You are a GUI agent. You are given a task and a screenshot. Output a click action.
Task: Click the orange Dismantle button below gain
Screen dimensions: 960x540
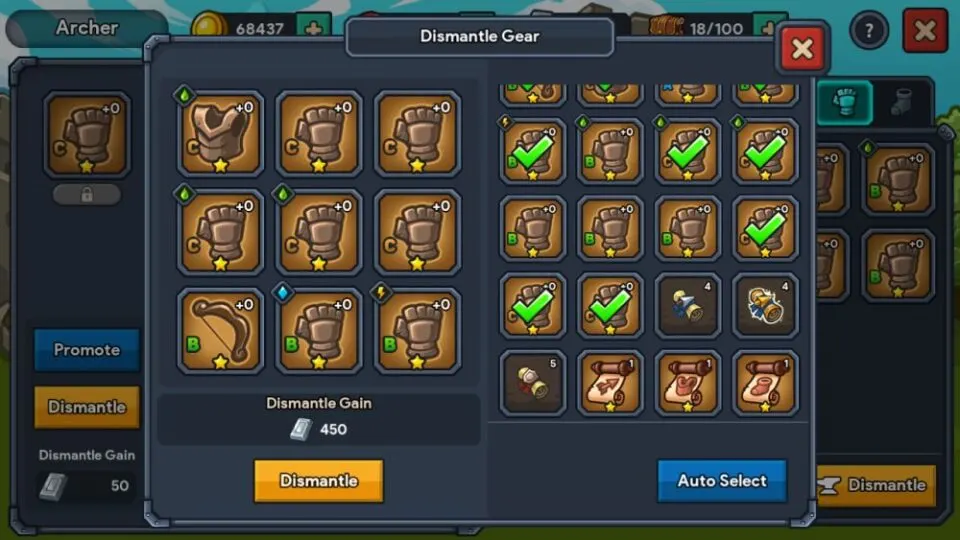click(318, 481)
